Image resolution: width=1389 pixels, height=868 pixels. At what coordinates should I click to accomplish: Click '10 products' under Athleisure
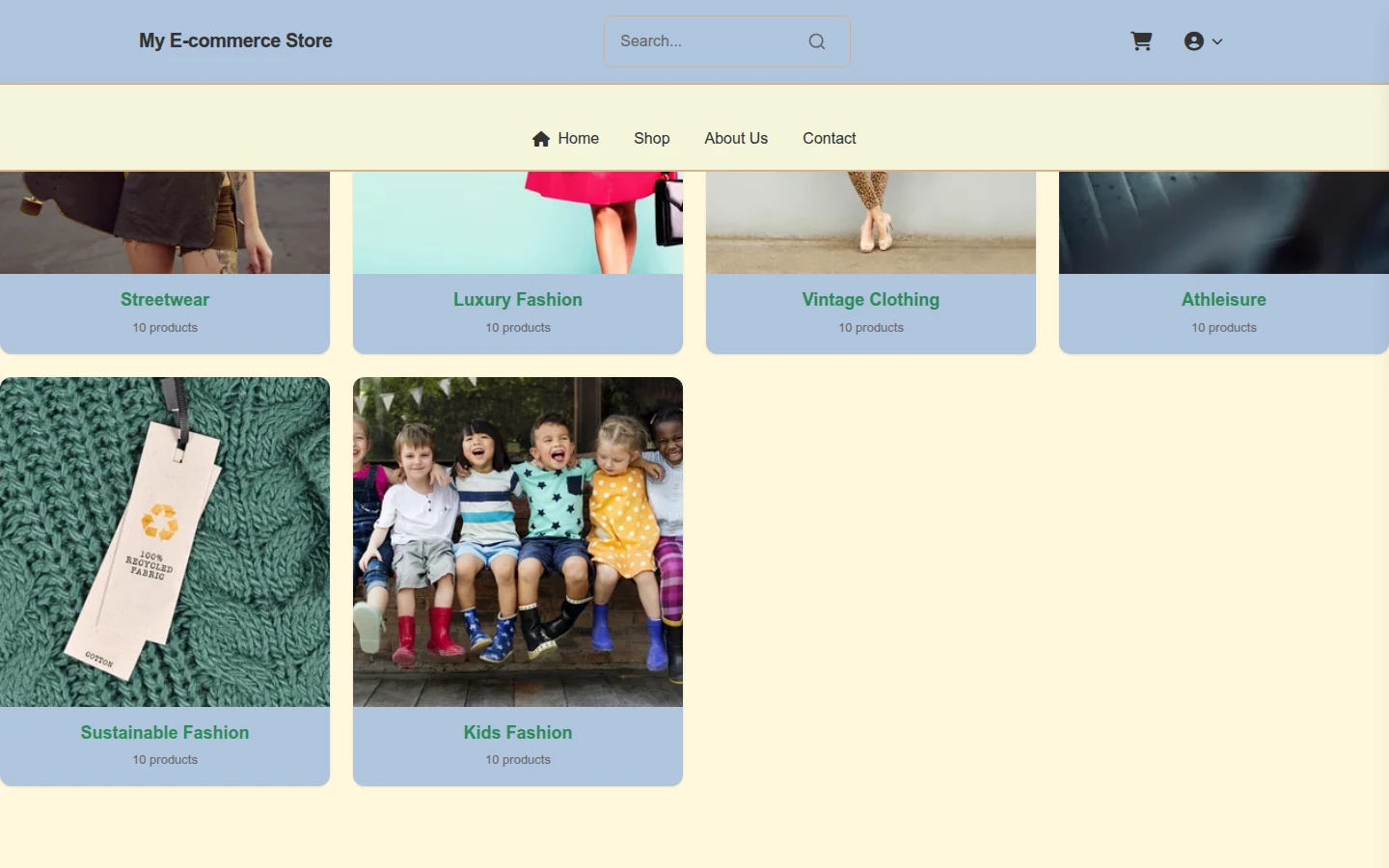pos(1224,328)
